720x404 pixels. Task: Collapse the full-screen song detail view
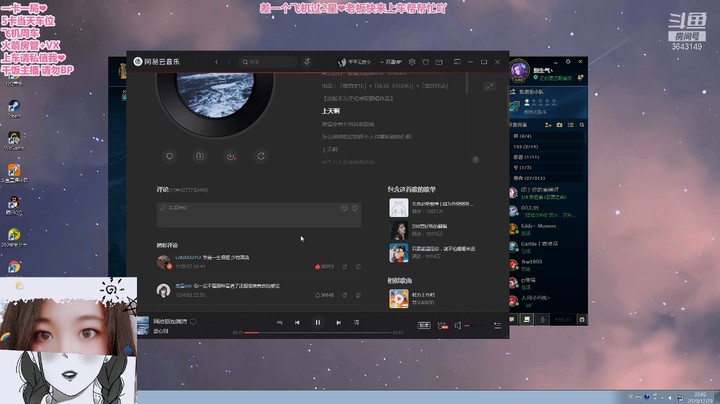coord(489,86)
